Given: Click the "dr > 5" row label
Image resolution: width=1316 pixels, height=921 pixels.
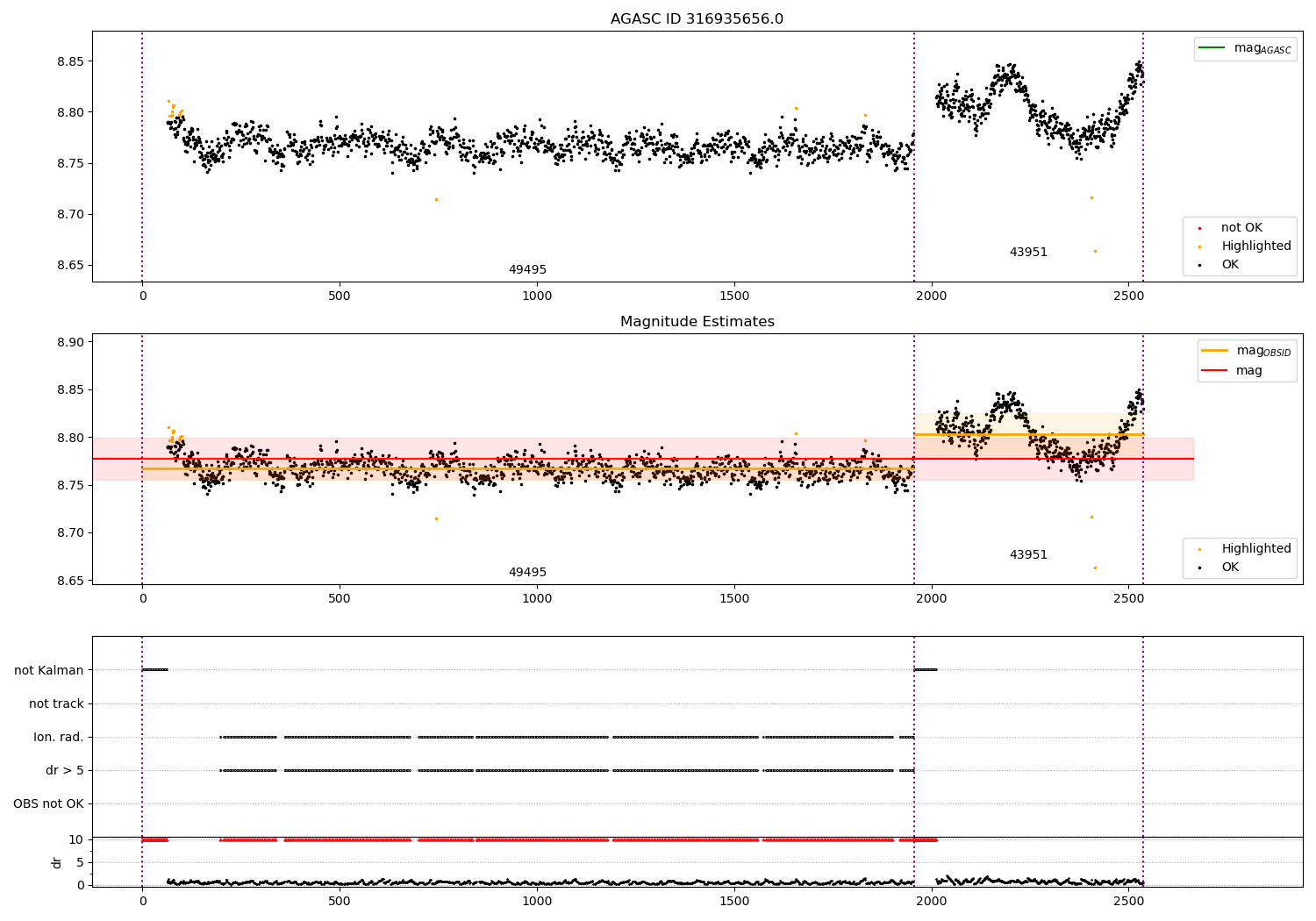Looking at the screenshot, I should [x=65, y=771].
